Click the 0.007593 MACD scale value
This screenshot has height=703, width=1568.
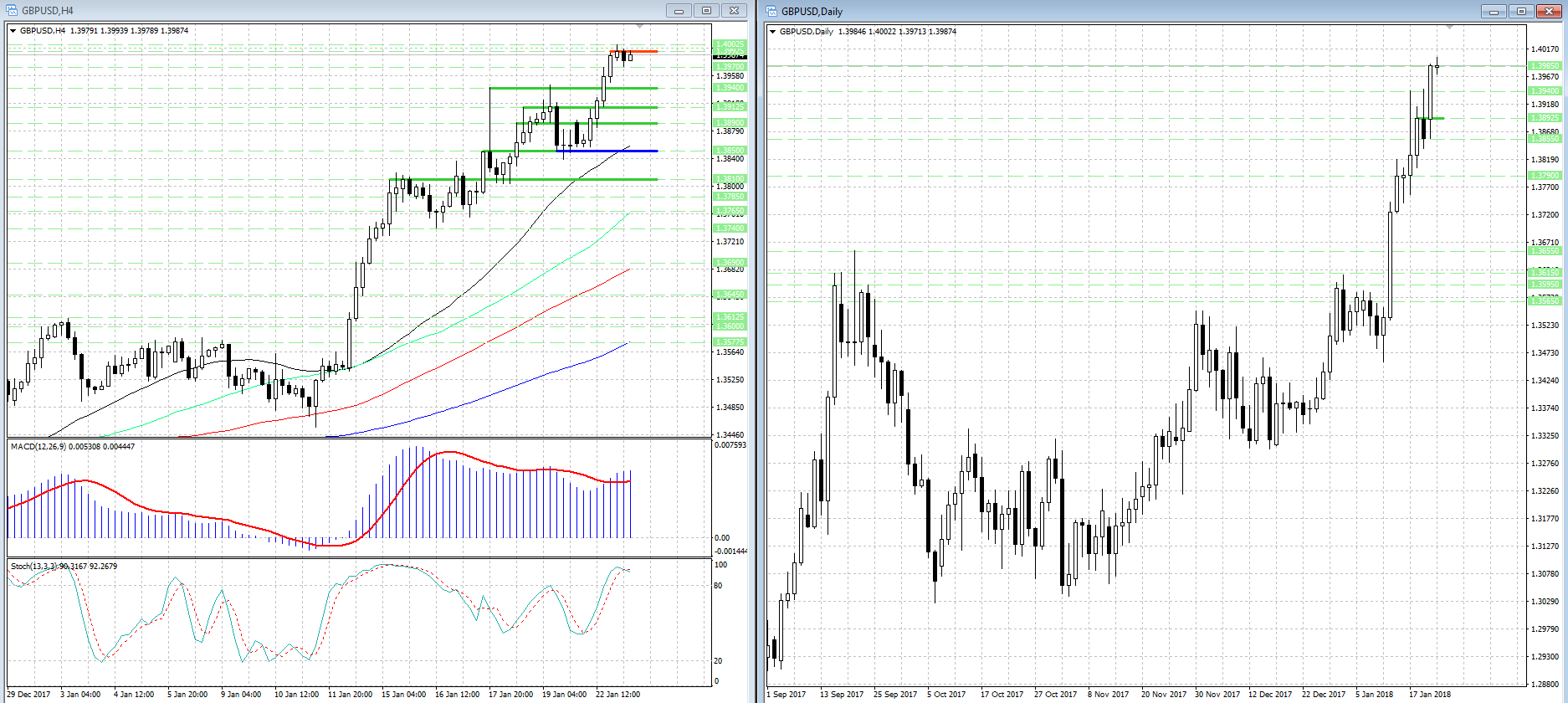pos(730,445)
